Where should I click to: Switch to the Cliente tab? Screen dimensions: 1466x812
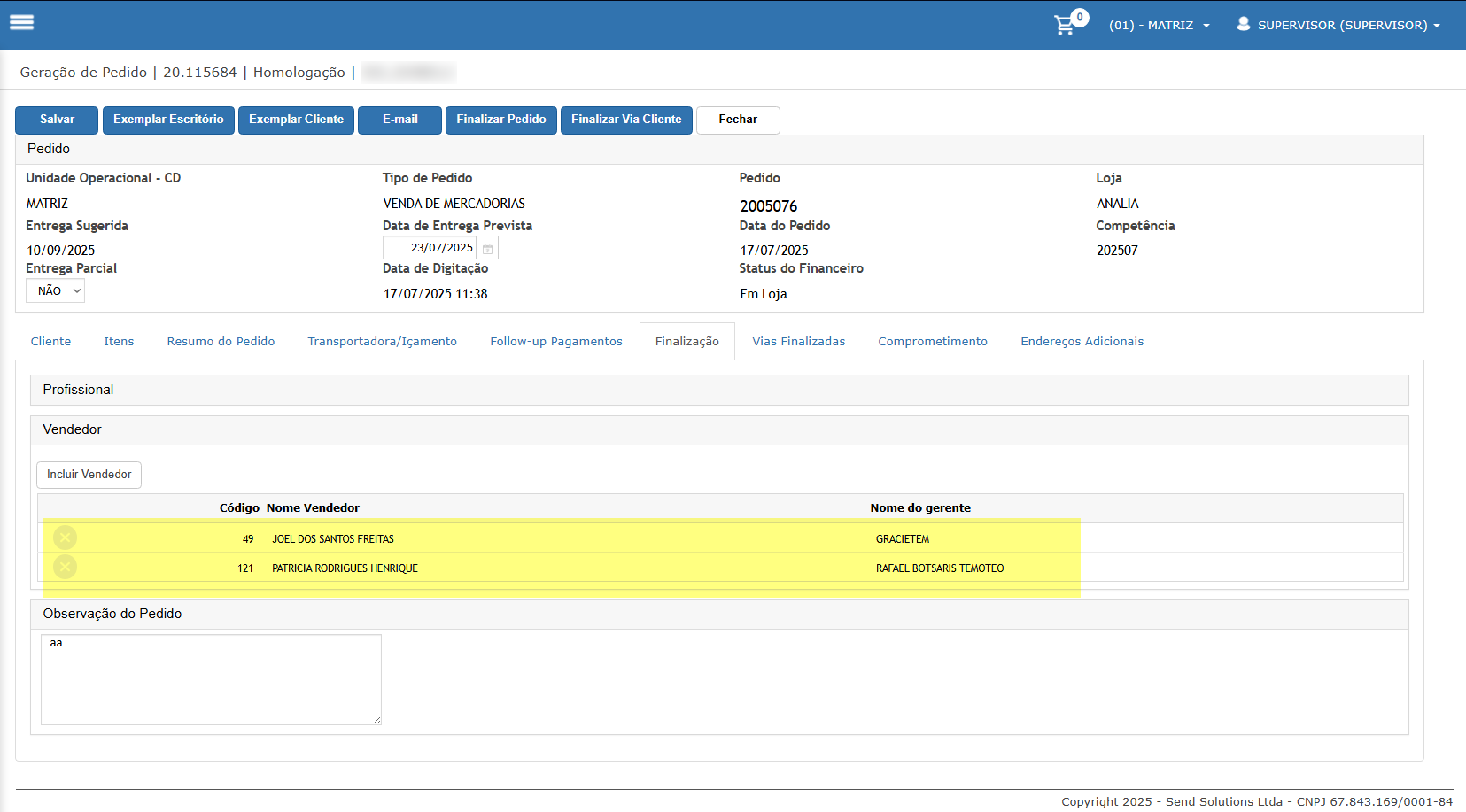(50, 341)
